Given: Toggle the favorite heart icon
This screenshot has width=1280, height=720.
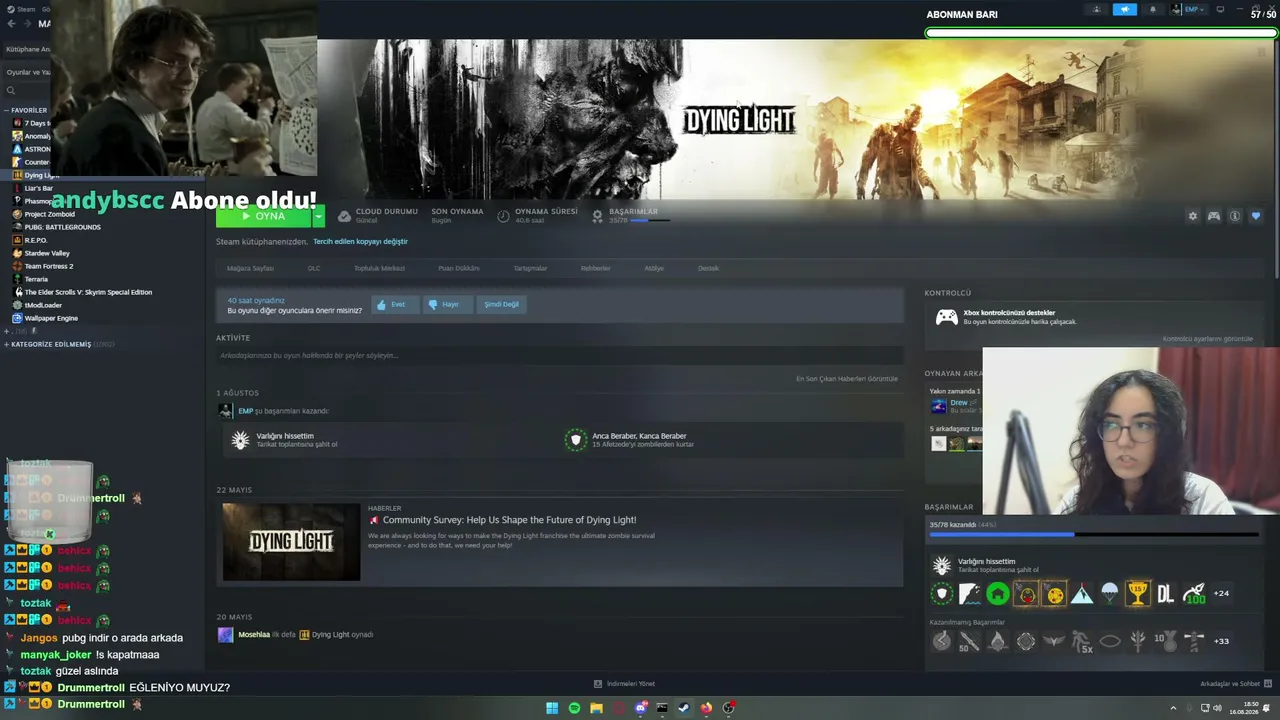Looking at the screenshot, I should [x=1256, y=216].
